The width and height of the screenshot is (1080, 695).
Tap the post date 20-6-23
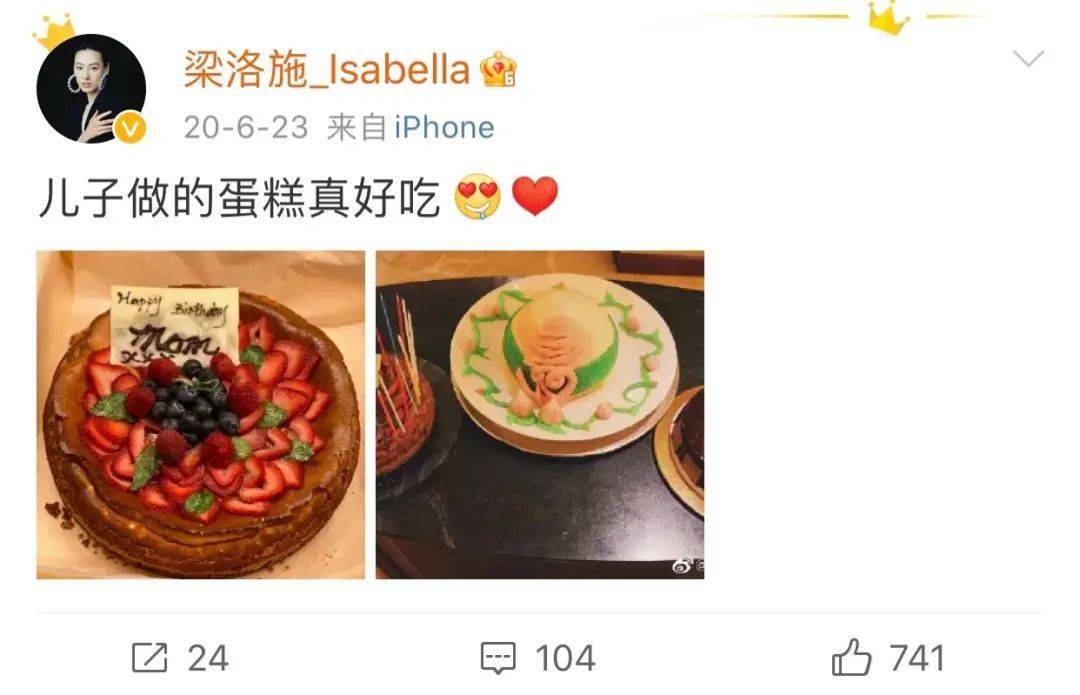(x=246, y=127)
